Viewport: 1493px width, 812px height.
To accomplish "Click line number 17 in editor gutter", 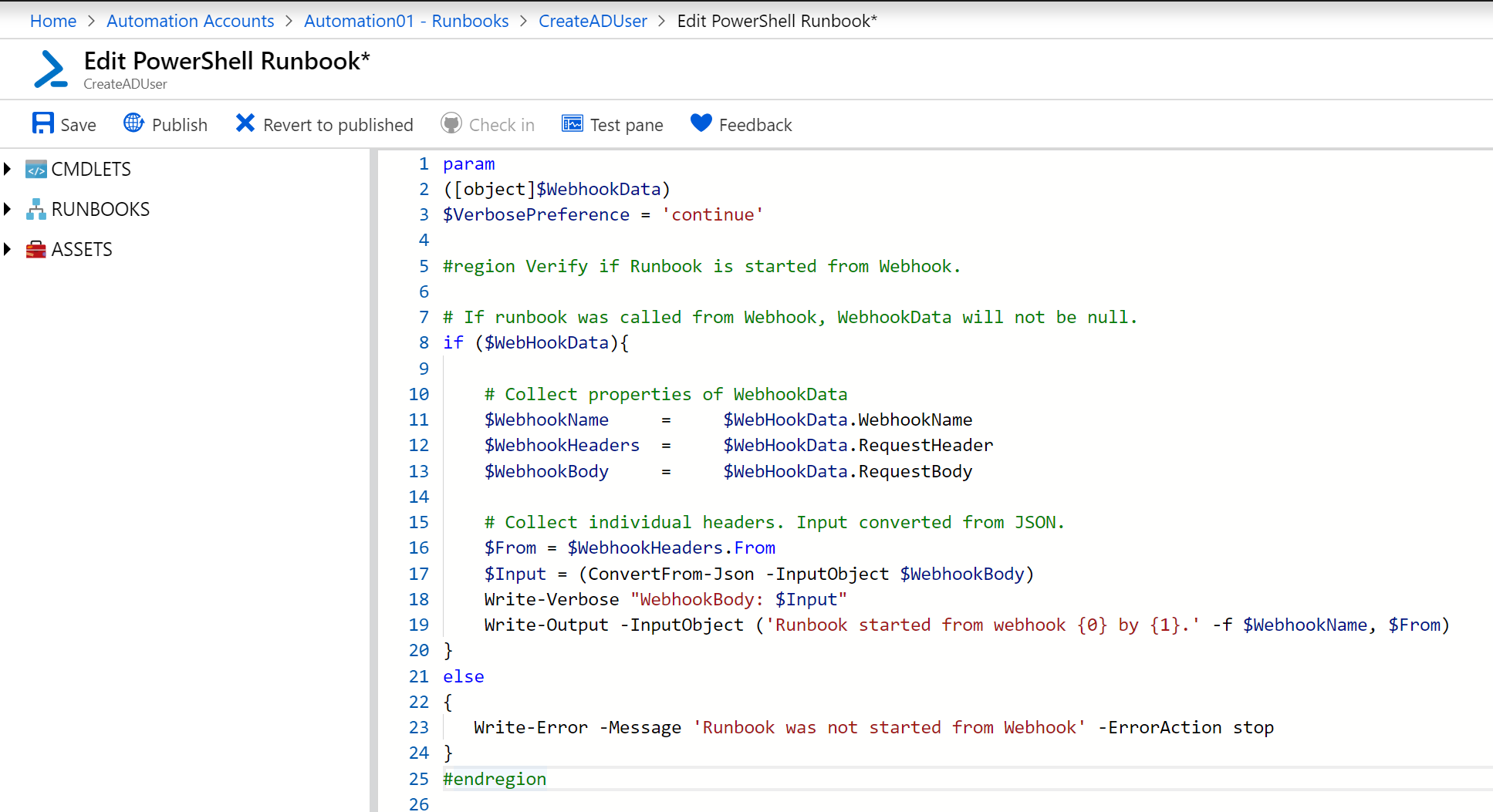I will (418, 574).
